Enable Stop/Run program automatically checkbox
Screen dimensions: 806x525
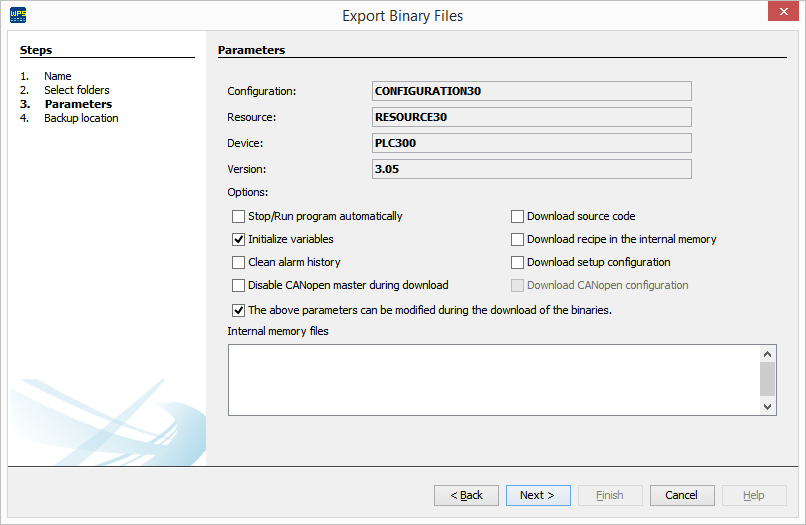pyautogui.click(x=238, y=216)
